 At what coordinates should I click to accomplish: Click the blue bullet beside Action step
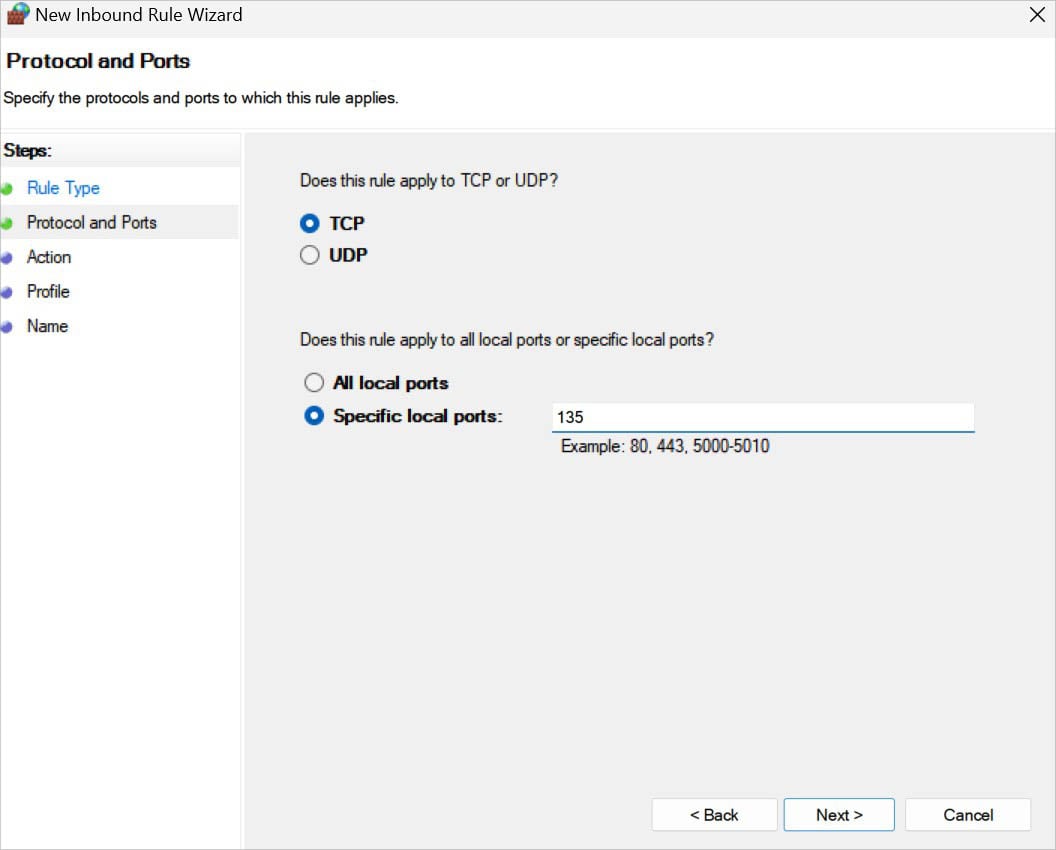coord(7,258)
